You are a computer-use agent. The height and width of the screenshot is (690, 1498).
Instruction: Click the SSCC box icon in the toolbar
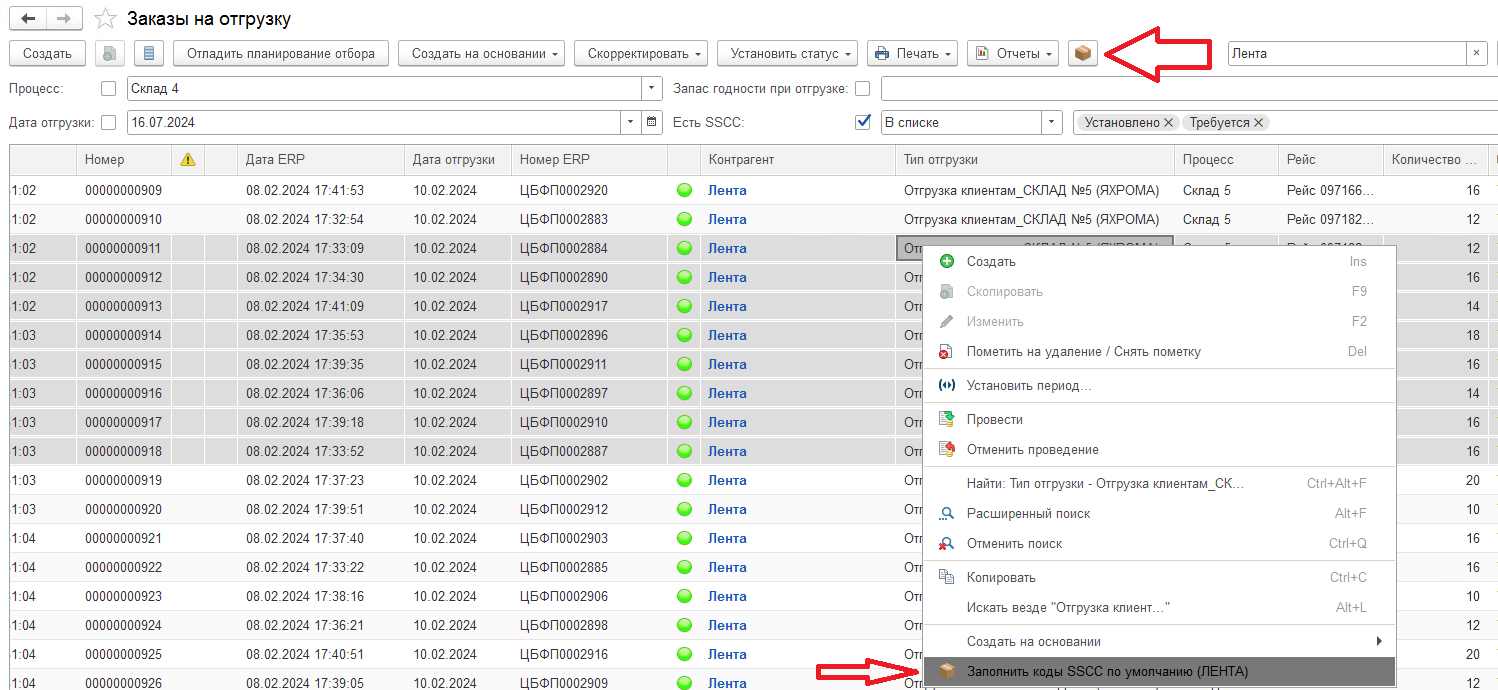[x=1082, y=53]
